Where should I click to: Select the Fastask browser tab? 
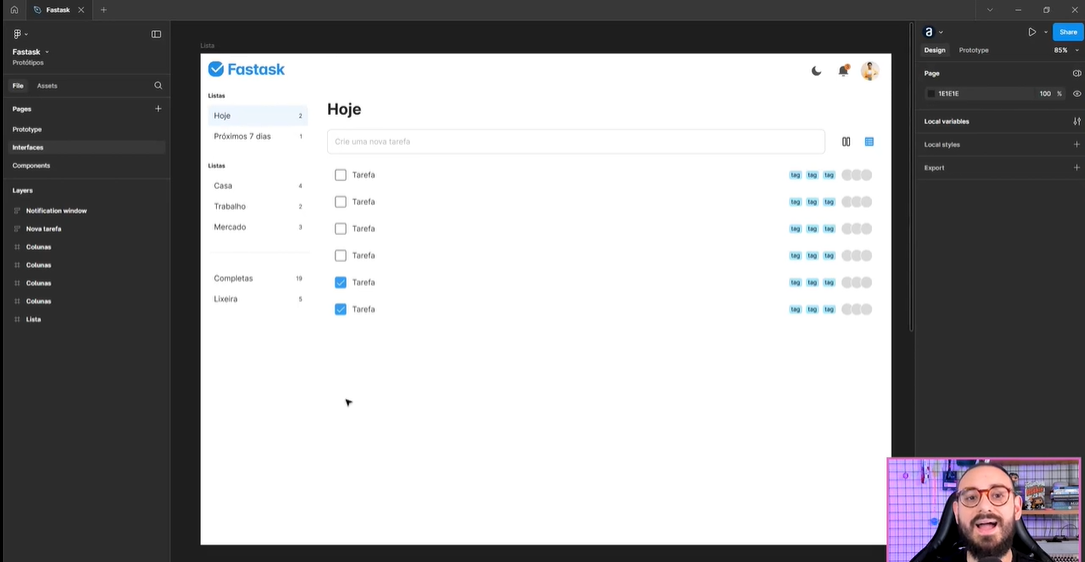coord(59,10)
